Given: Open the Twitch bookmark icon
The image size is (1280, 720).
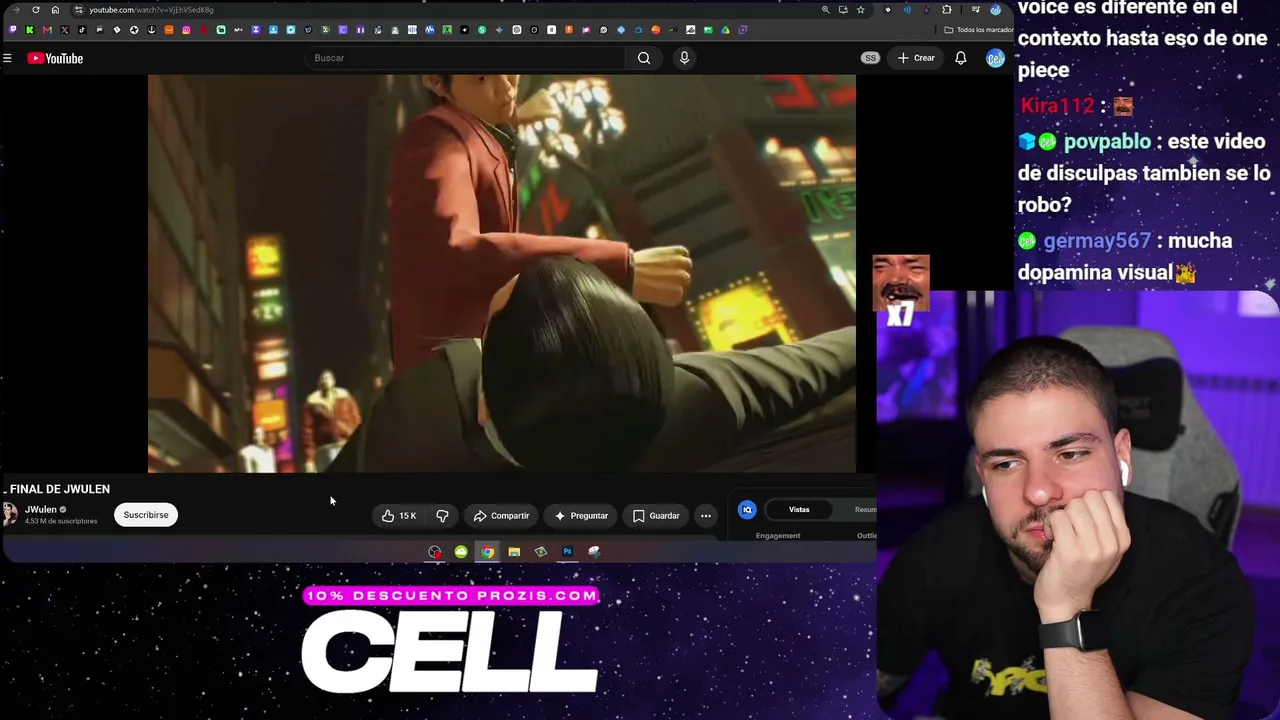Looking at the screenshot, I should (x=13, y=30).
